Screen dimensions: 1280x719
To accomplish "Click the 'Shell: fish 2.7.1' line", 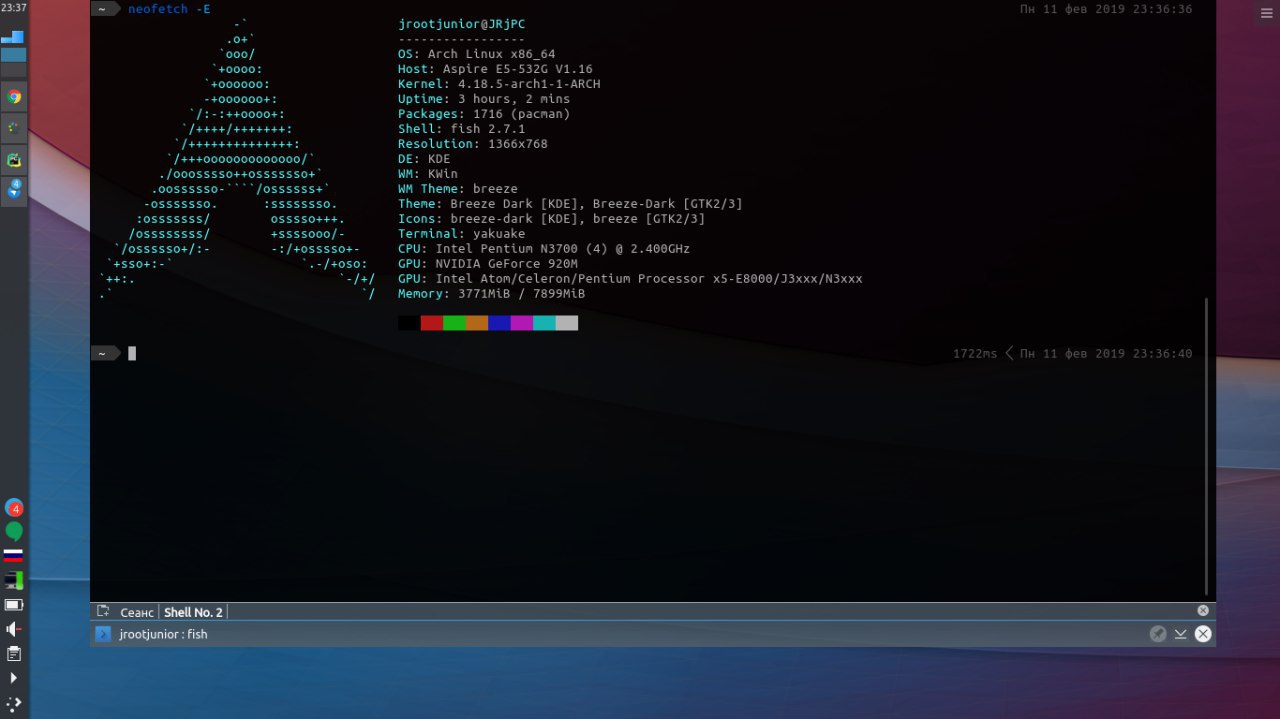I will (461, 129).
